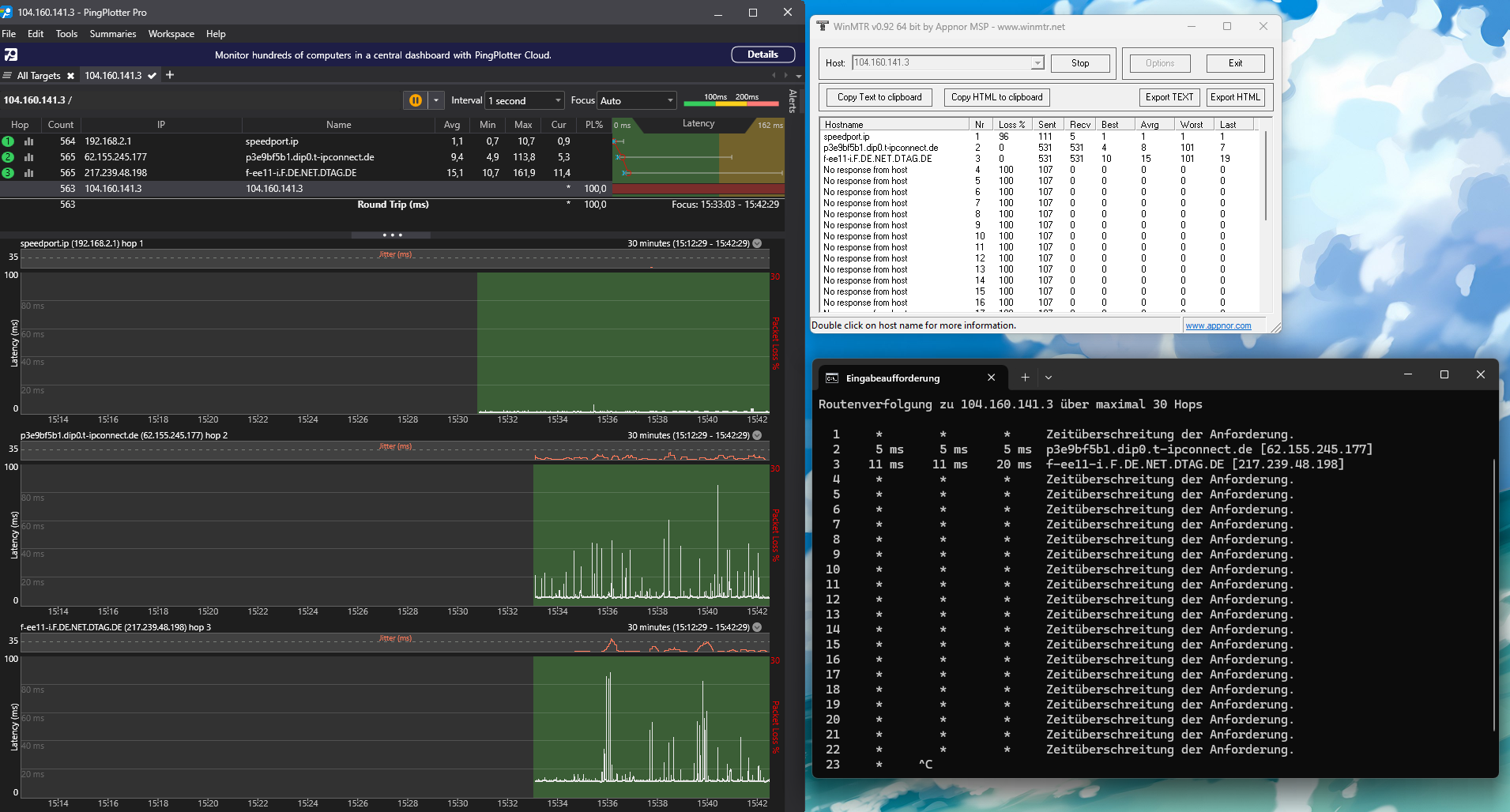Image resolution: width=1510 pixels, height=812 pixels.
Task: Select the speedport.ip row in WinMTR
Action: pyautogui.click(x=1038, y=137)
